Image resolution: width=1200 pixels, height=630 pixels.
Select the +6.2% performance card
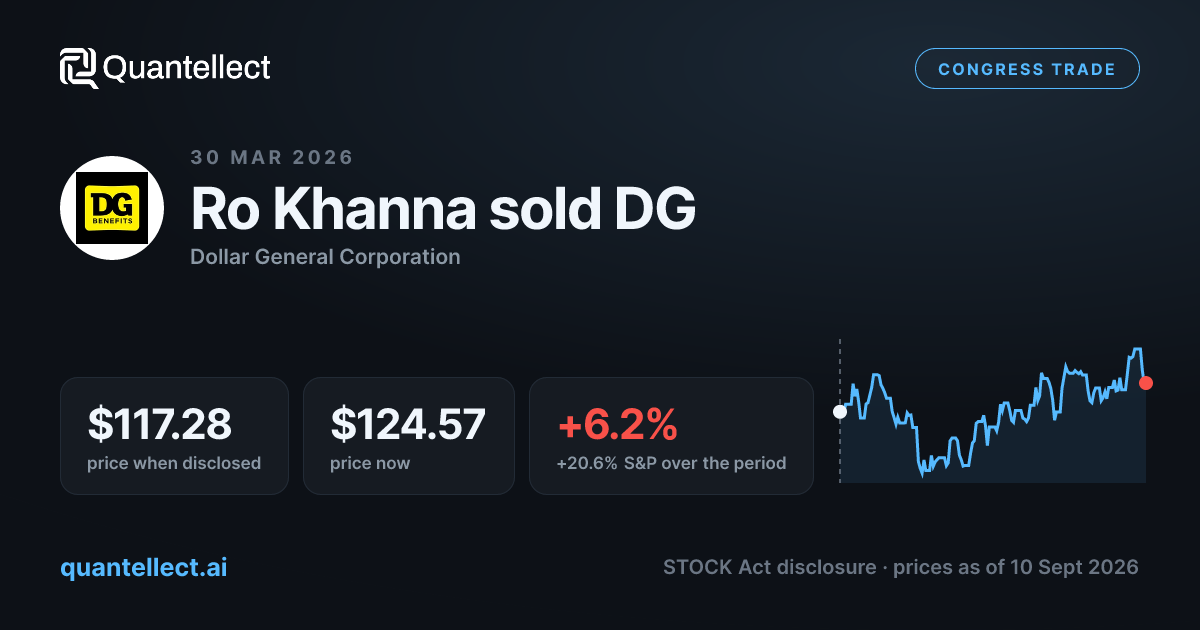click(671, 436)
